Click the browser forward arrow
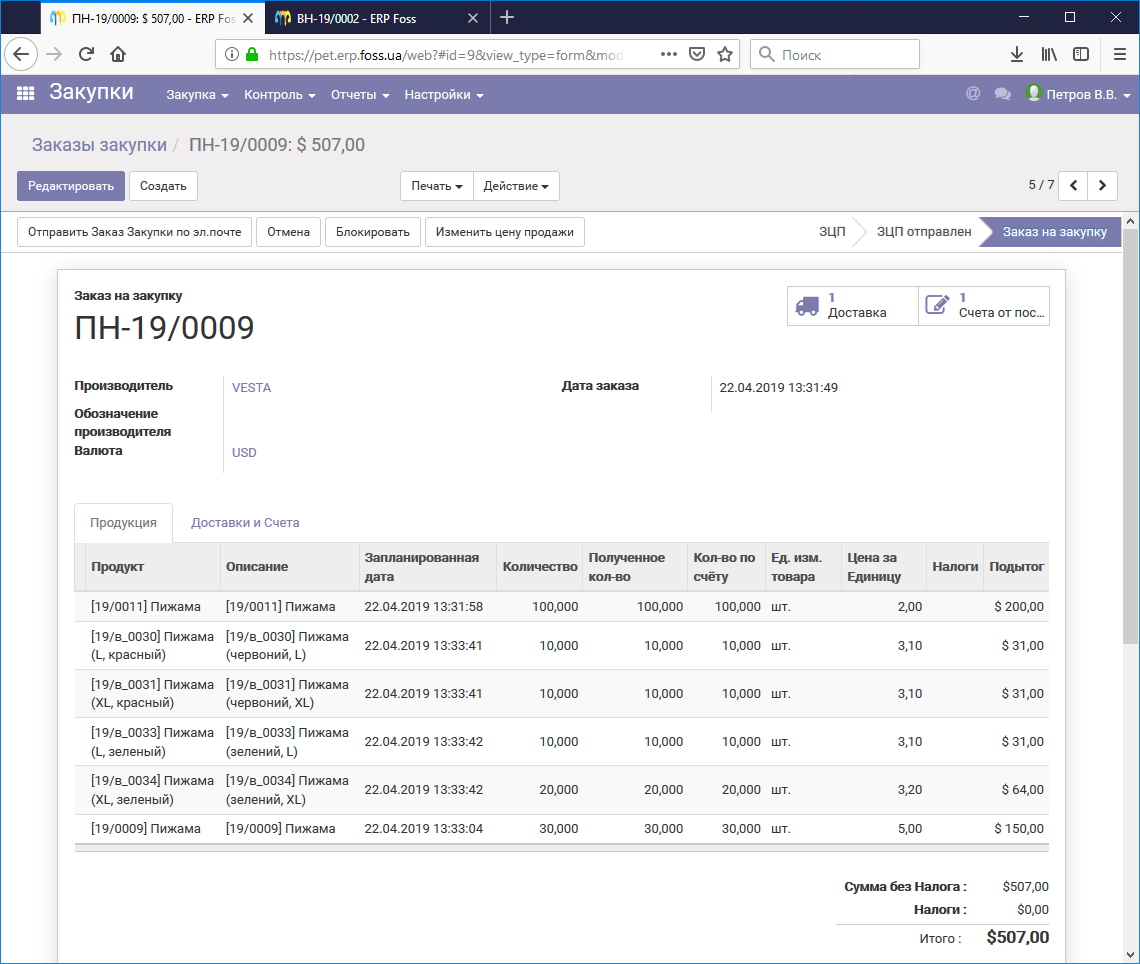The height and width of the screenshot is (964, 1140). coord(54,54)
